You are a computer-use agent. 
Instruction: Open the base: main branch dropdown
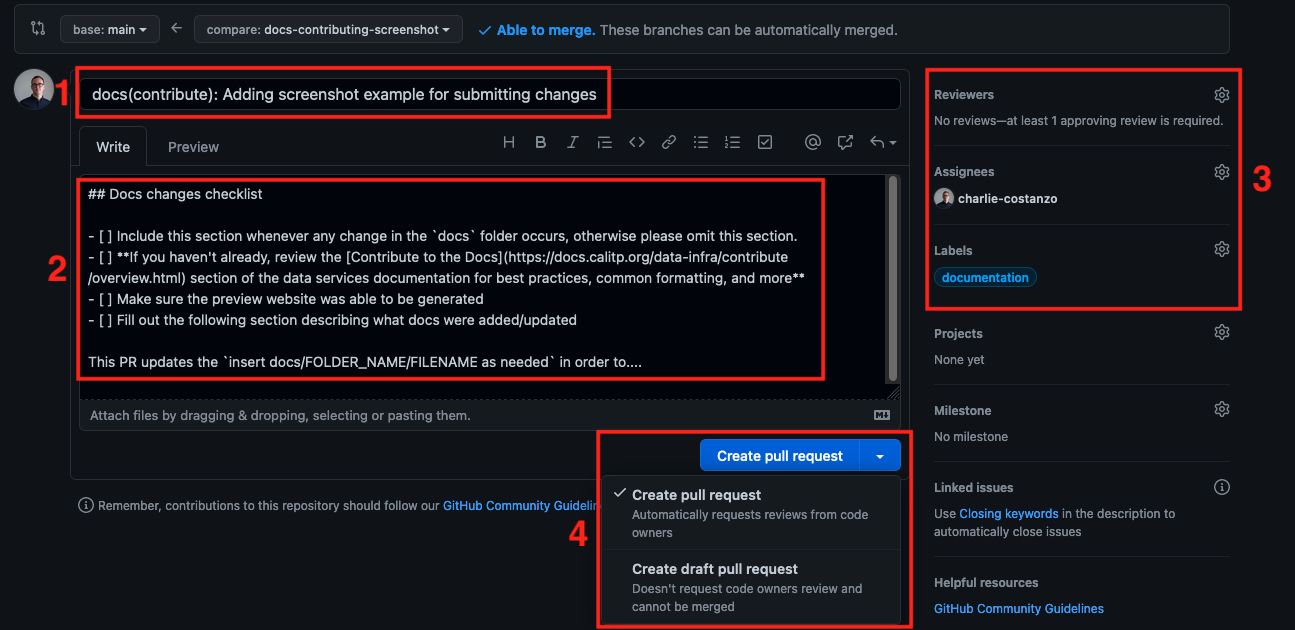(x=110, y=30)
